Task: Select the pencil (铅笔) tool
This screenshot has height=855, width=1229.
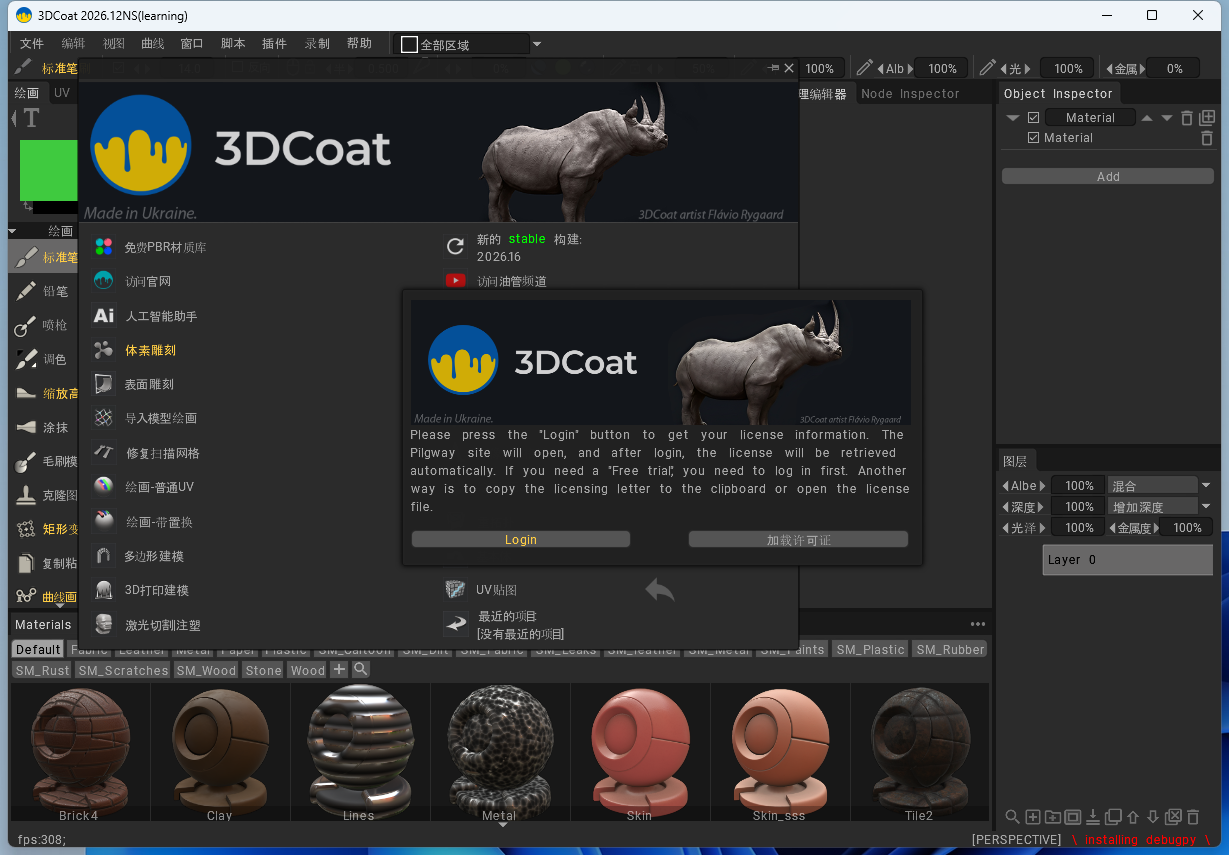Action: (43, 291)
